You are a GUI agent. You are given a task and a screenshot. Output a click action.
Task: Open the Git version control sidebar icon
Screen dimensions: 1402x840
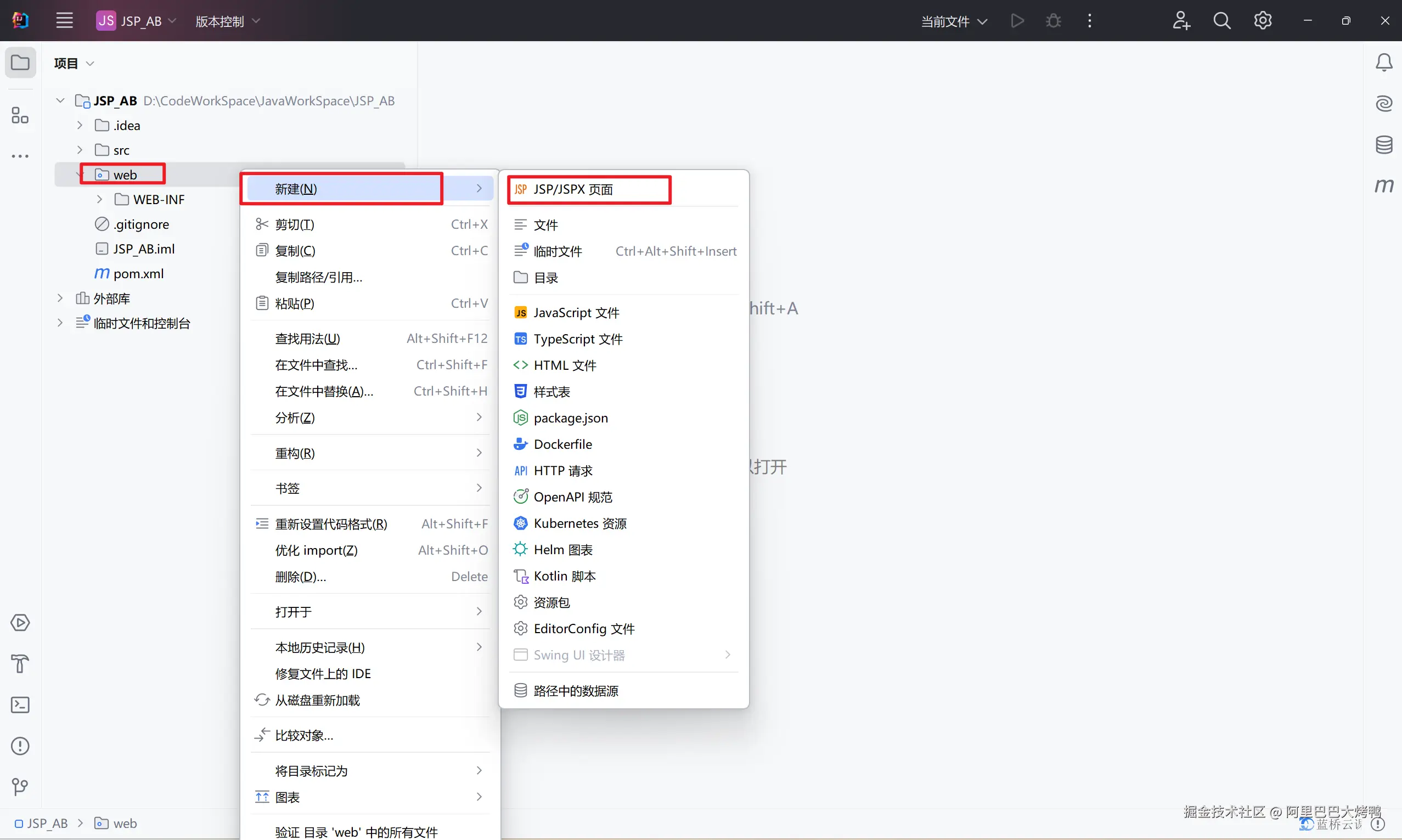pos(20,787)
